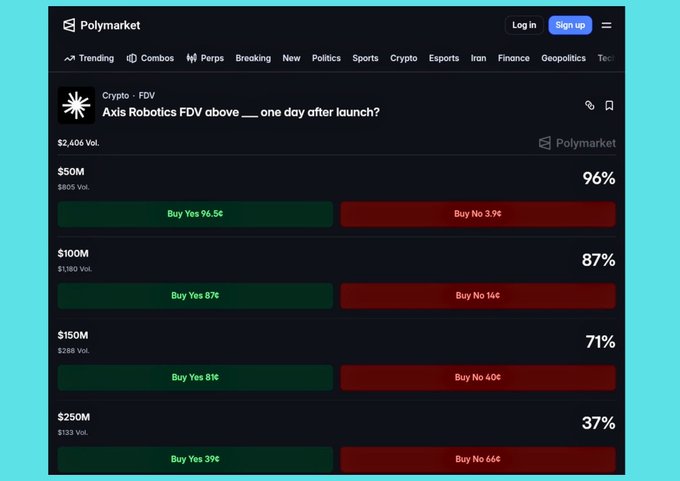Open the hamburger menu icon
Image resolution: width=680 pixels, height=481 pixels.
click(606, 25)
